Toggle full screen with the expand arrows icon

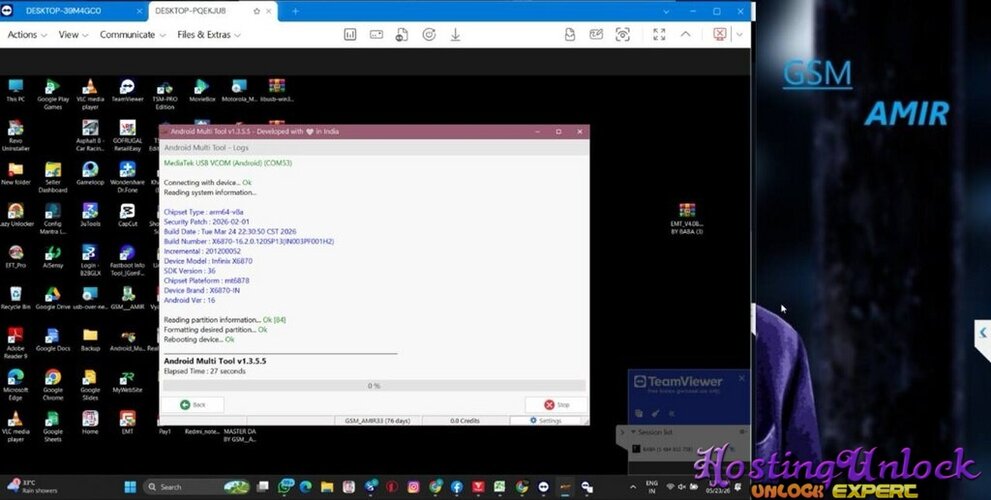659,35
